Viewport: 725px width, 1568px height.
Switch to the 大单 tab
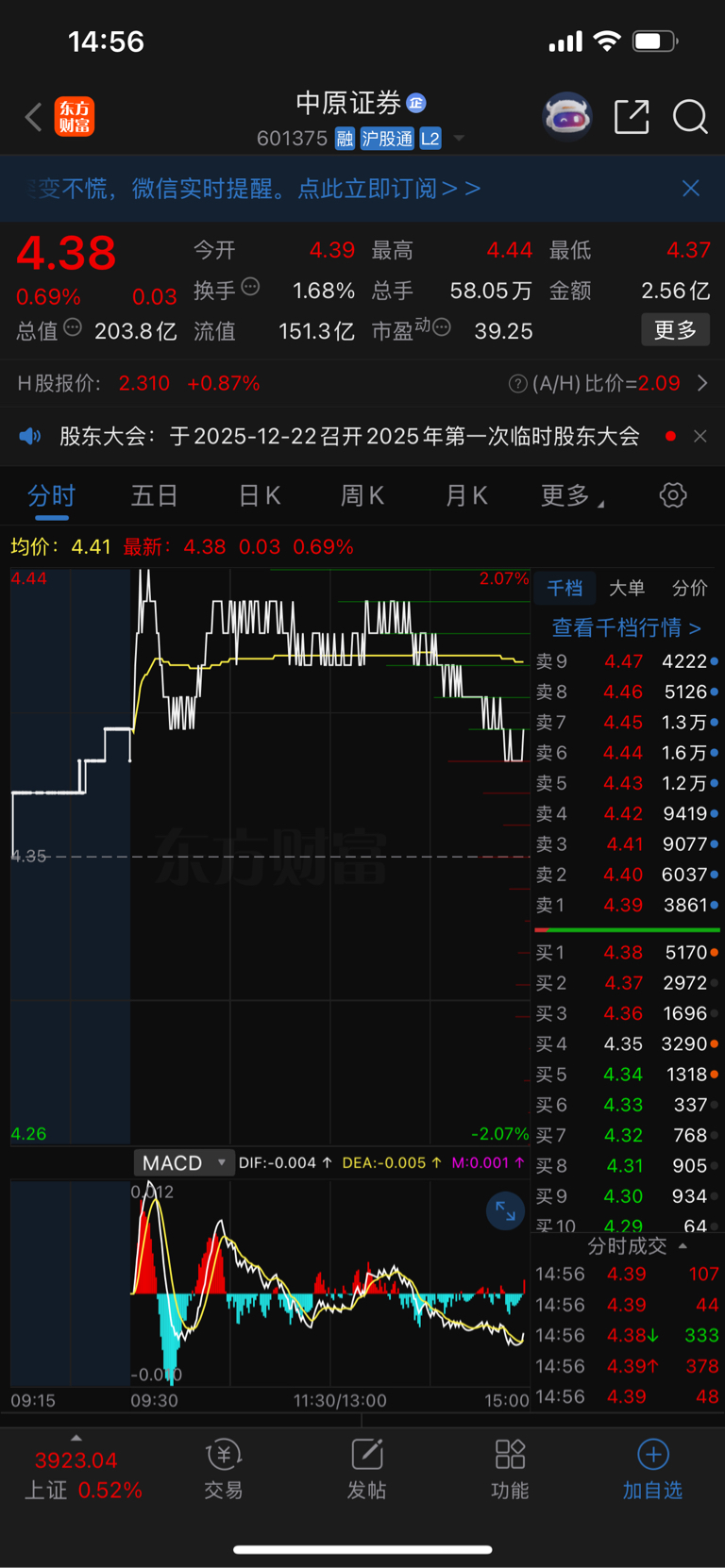tap(627, 588)
